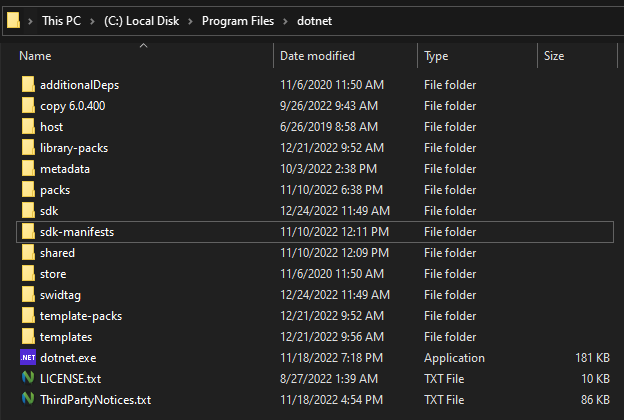Image resolution: width=624 pixels, height=420 pixels.
Task: Click the date 10/3/2022 2:38 PM
Action: point(328,169)
